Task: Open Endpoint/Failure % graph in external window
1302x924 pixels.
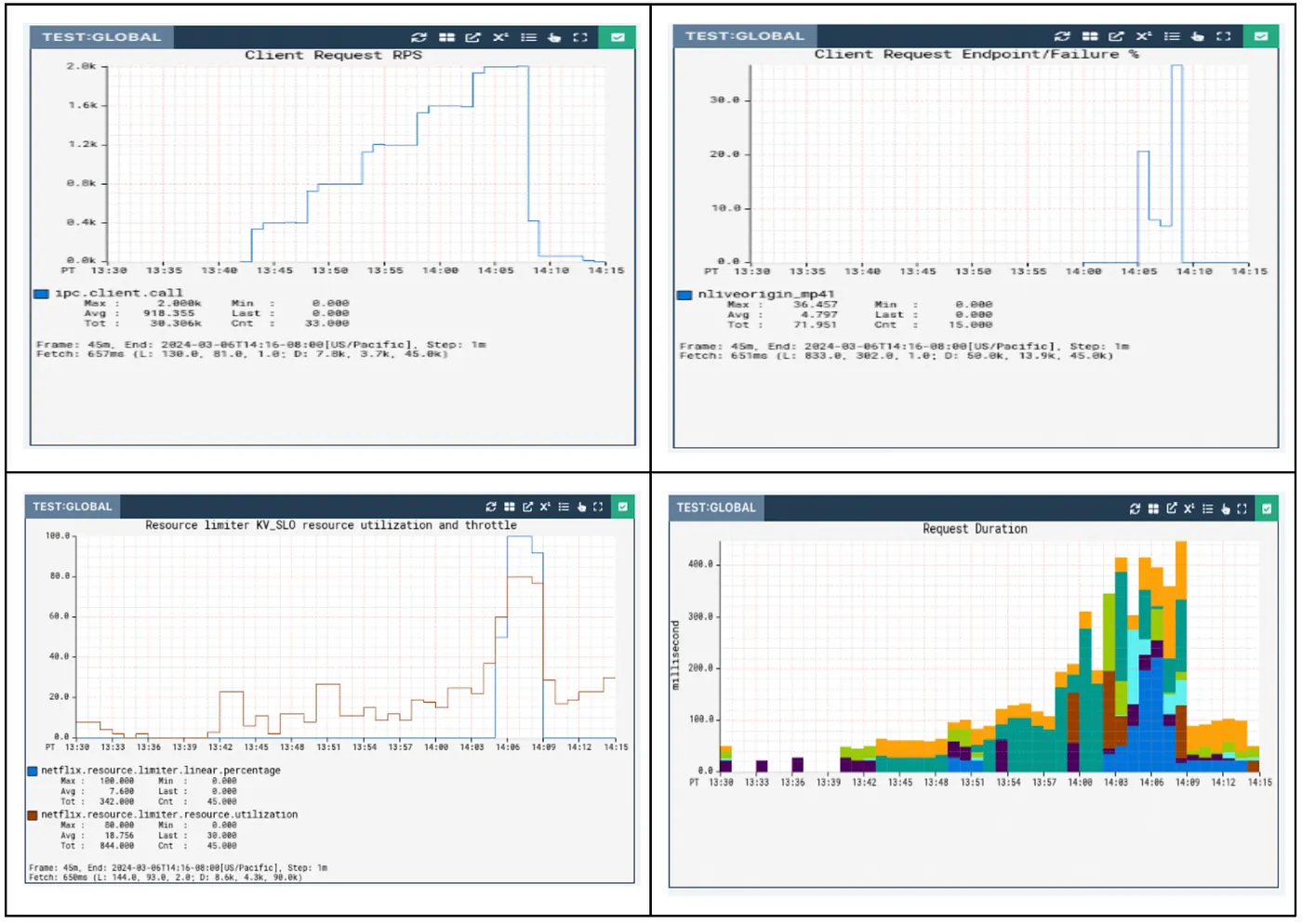Action: point(1116,36)
